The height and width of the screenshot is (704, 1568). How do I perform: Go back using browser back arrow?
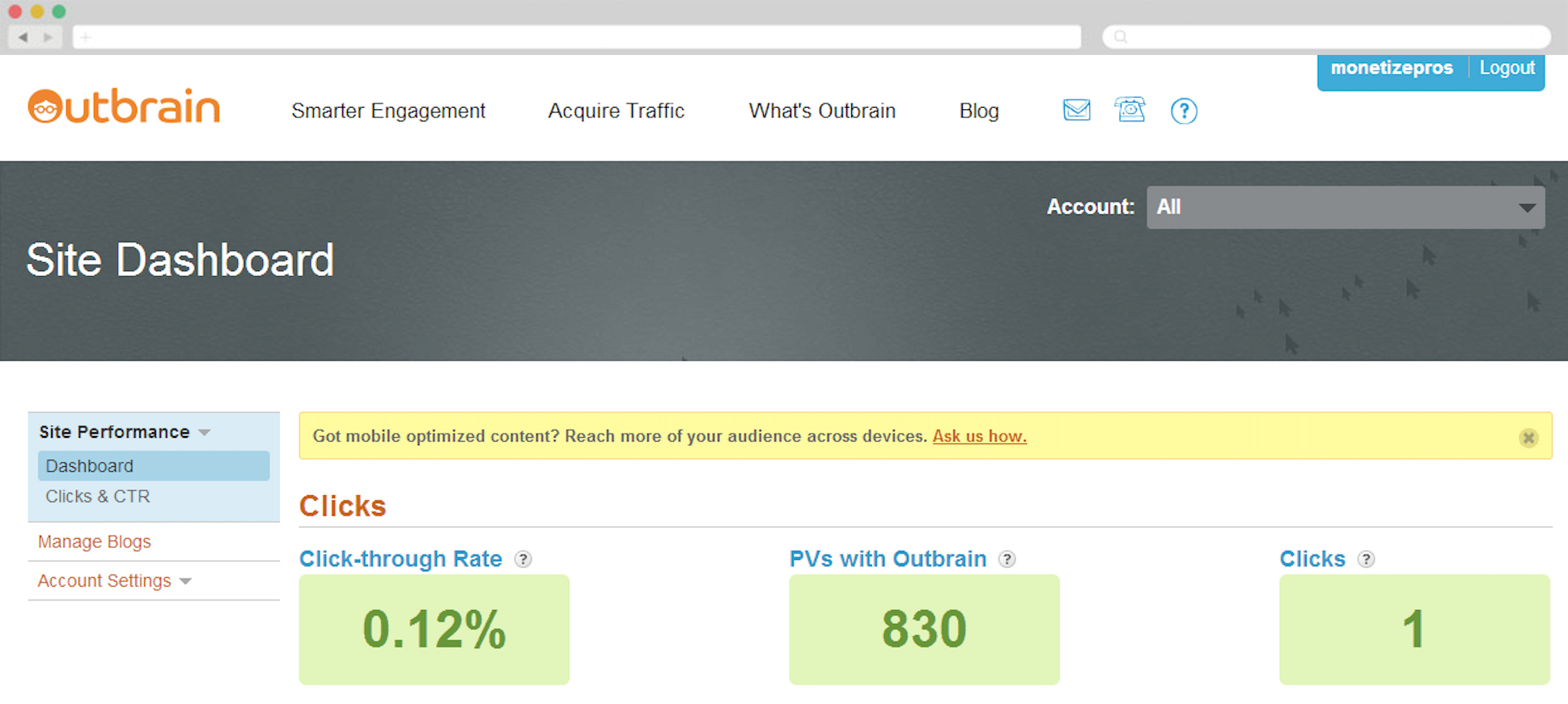[23, 37]
